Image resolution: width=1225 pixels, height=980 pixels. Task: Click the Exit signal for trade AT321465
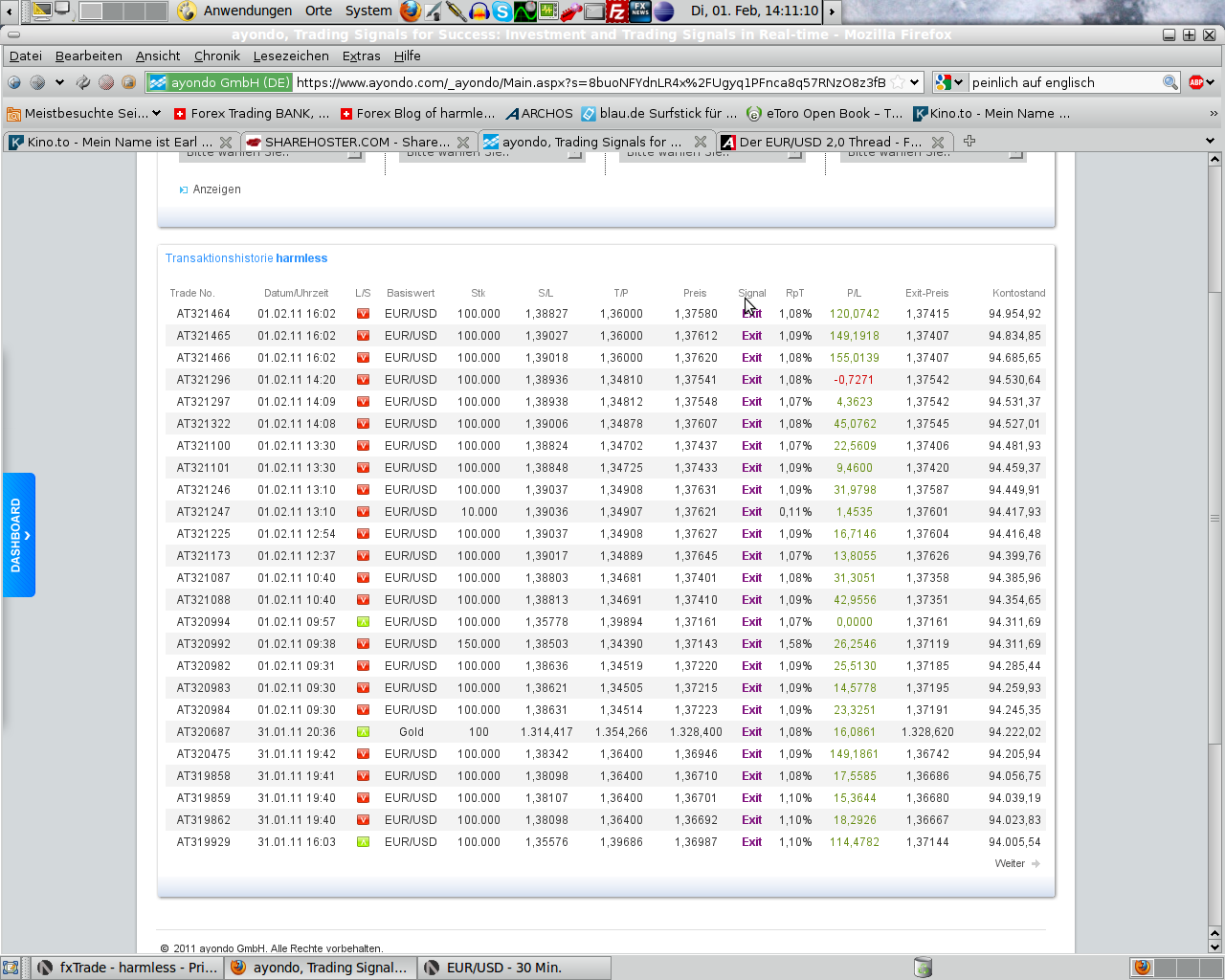(x=752, y=336)
